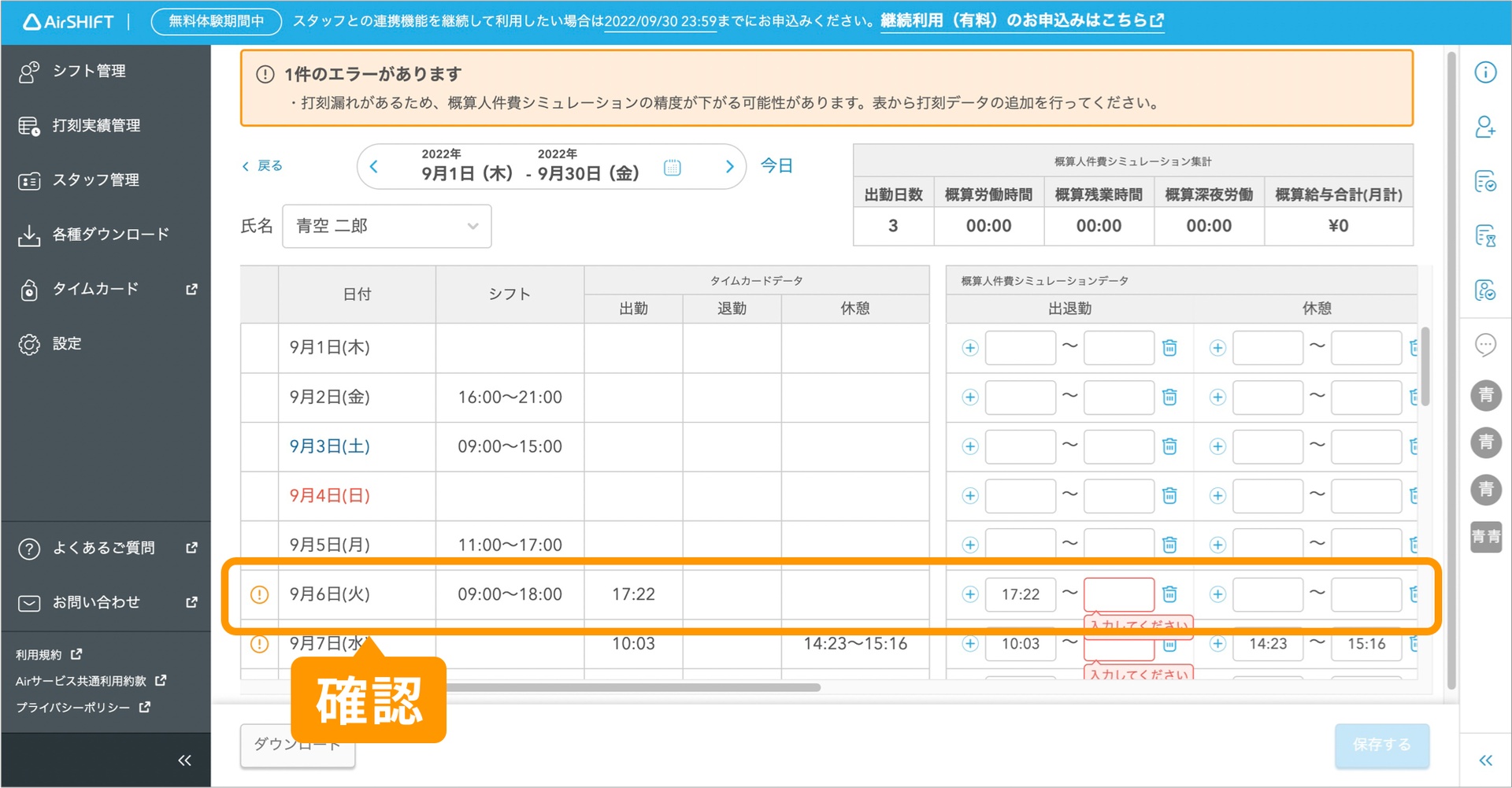
Task: Delete the 9月2日 attendance entry with trash icon
Action: tap(1169, 397)
